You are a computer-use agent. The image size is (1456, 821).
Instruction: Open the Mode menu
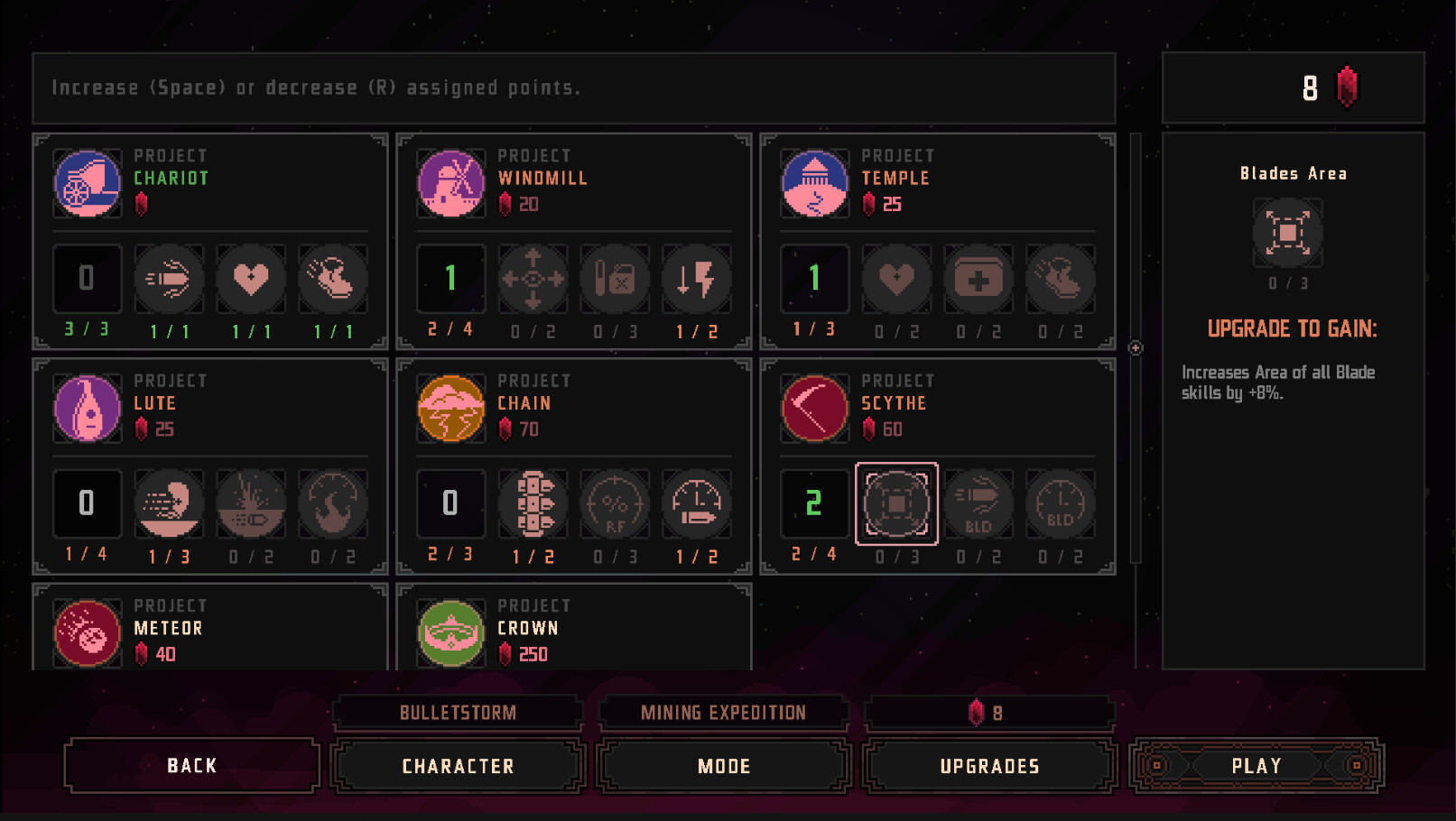coord(724,766)
